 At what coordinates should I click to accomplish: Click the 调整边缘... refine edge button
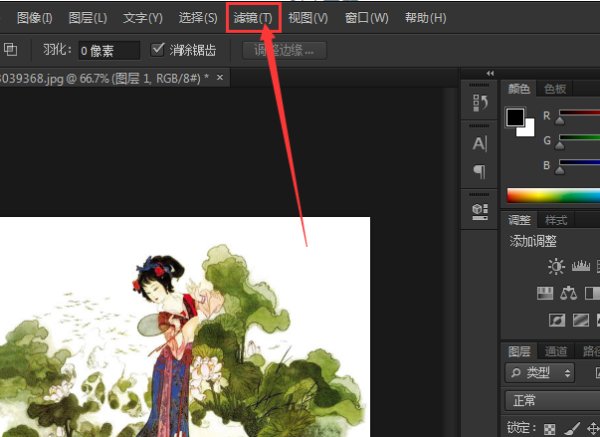[284, 50]
